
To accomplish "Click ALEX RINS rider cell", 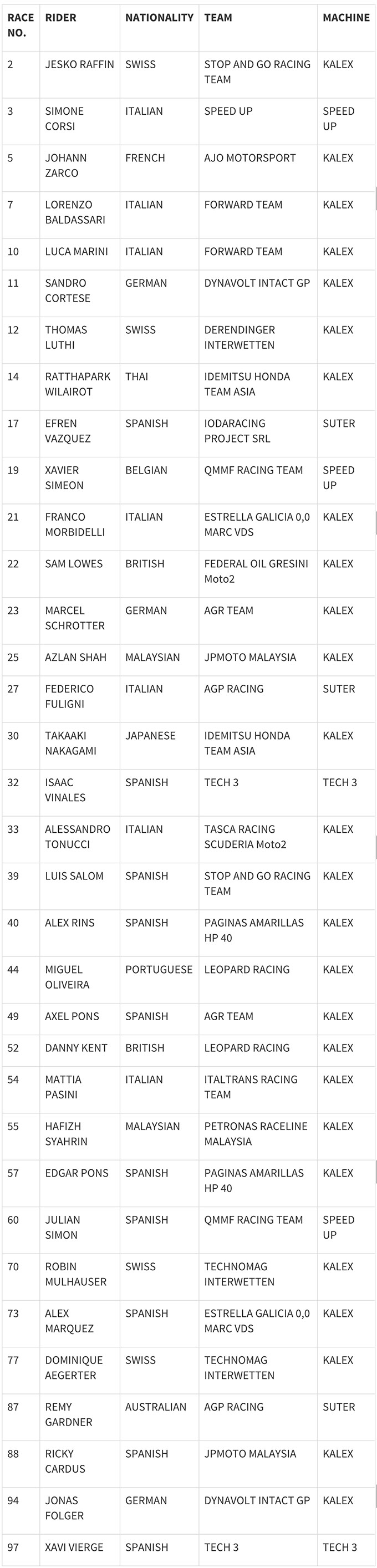I will (80, 933).
